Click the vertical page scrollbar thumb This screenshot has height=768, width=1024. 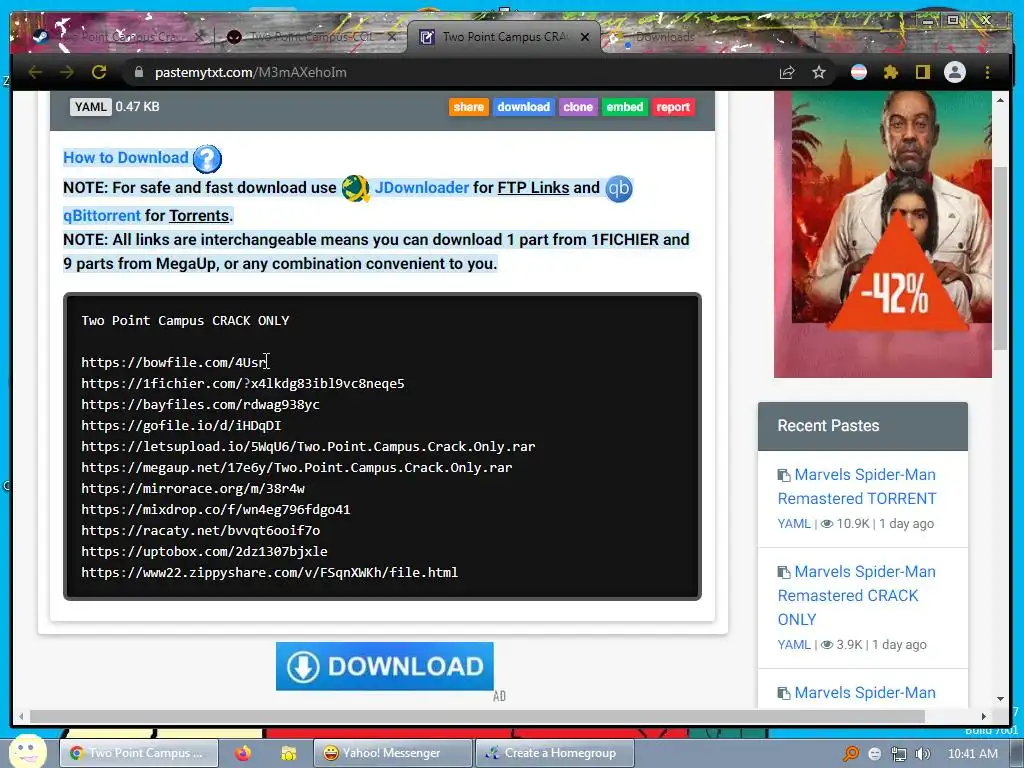pos(1000,258)
